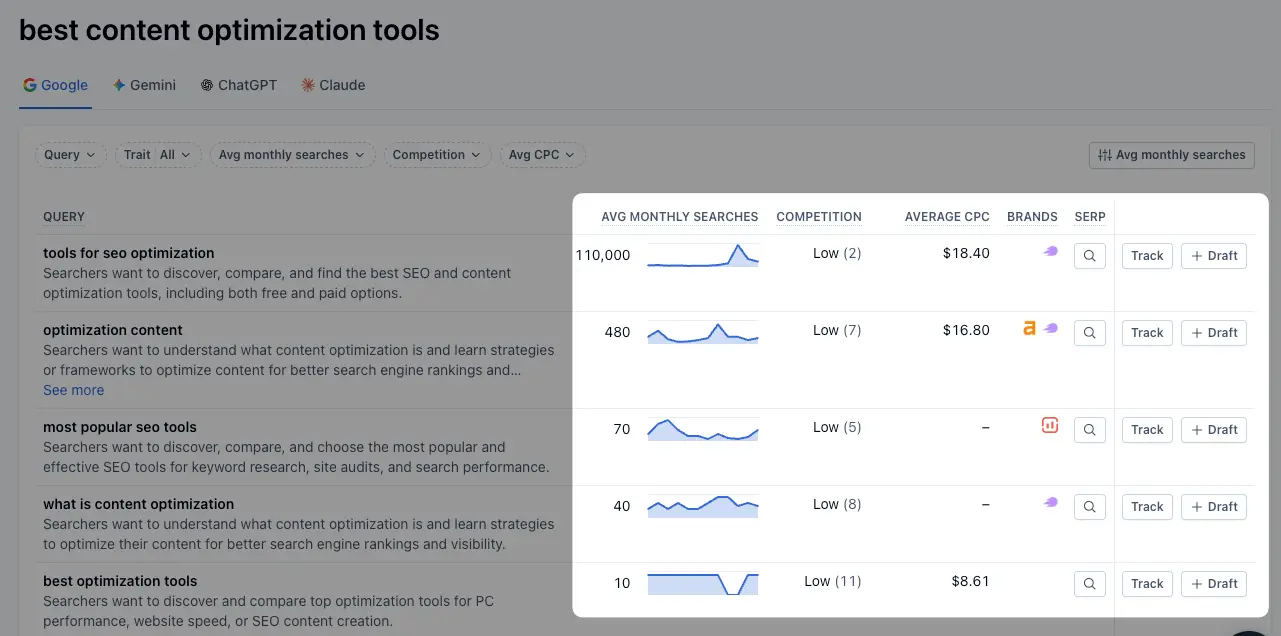
Task: Switch to the ChatGPT tab
Action: (x=239, y=85)
